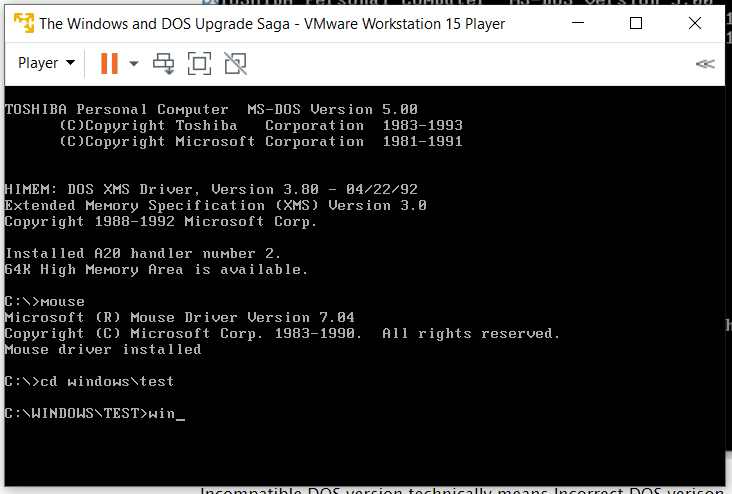Screen dimensions: 732x494
Task: Click the 'cd windows\test' command
Action: 107,381
